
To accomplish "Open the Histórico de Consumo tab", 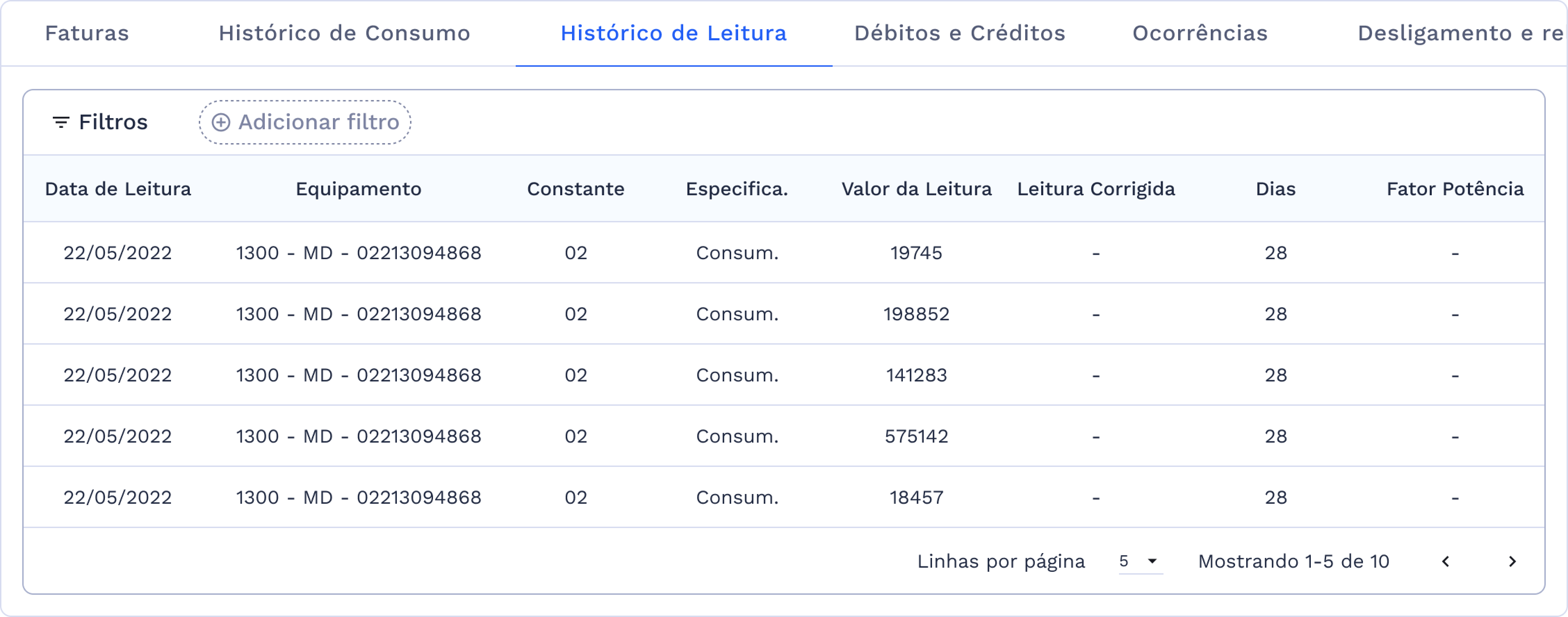I will 344,33.
